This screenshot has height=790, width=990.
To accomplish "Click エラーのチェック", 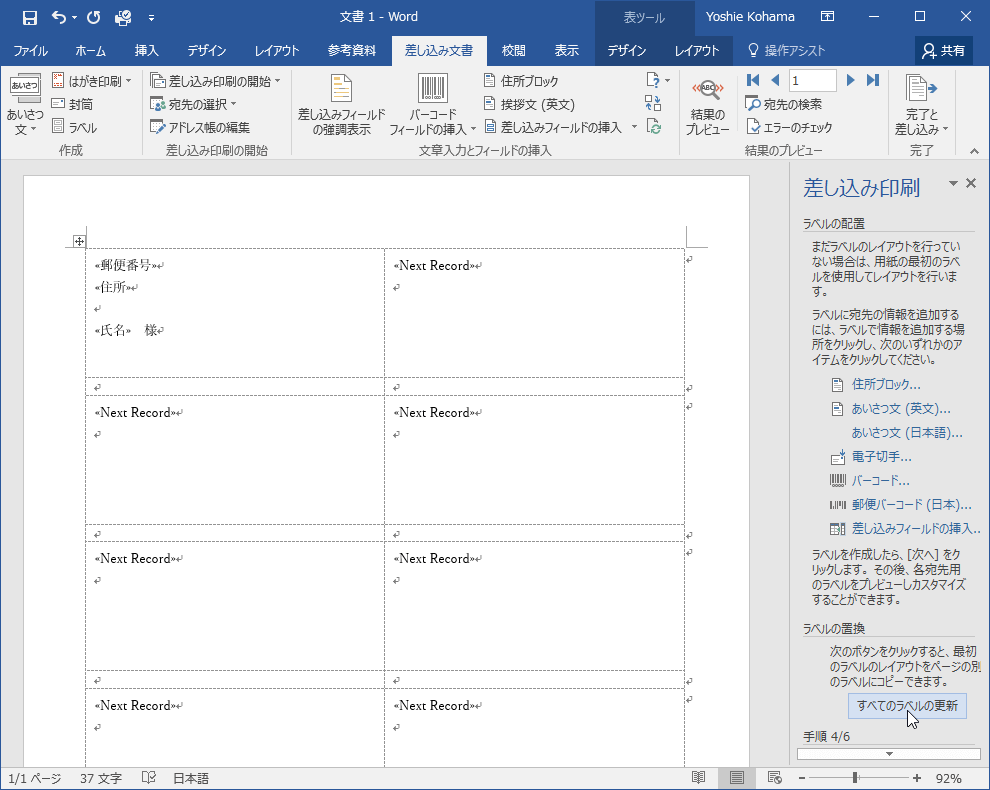I will pyautogui.click(x=789, y=127).
